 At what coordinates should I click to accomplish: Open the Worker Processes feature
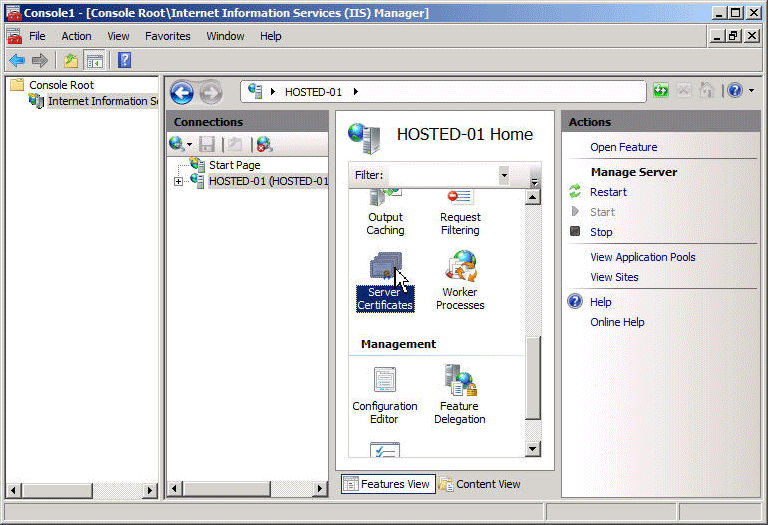pyautogui.click(x=460, y=281)
